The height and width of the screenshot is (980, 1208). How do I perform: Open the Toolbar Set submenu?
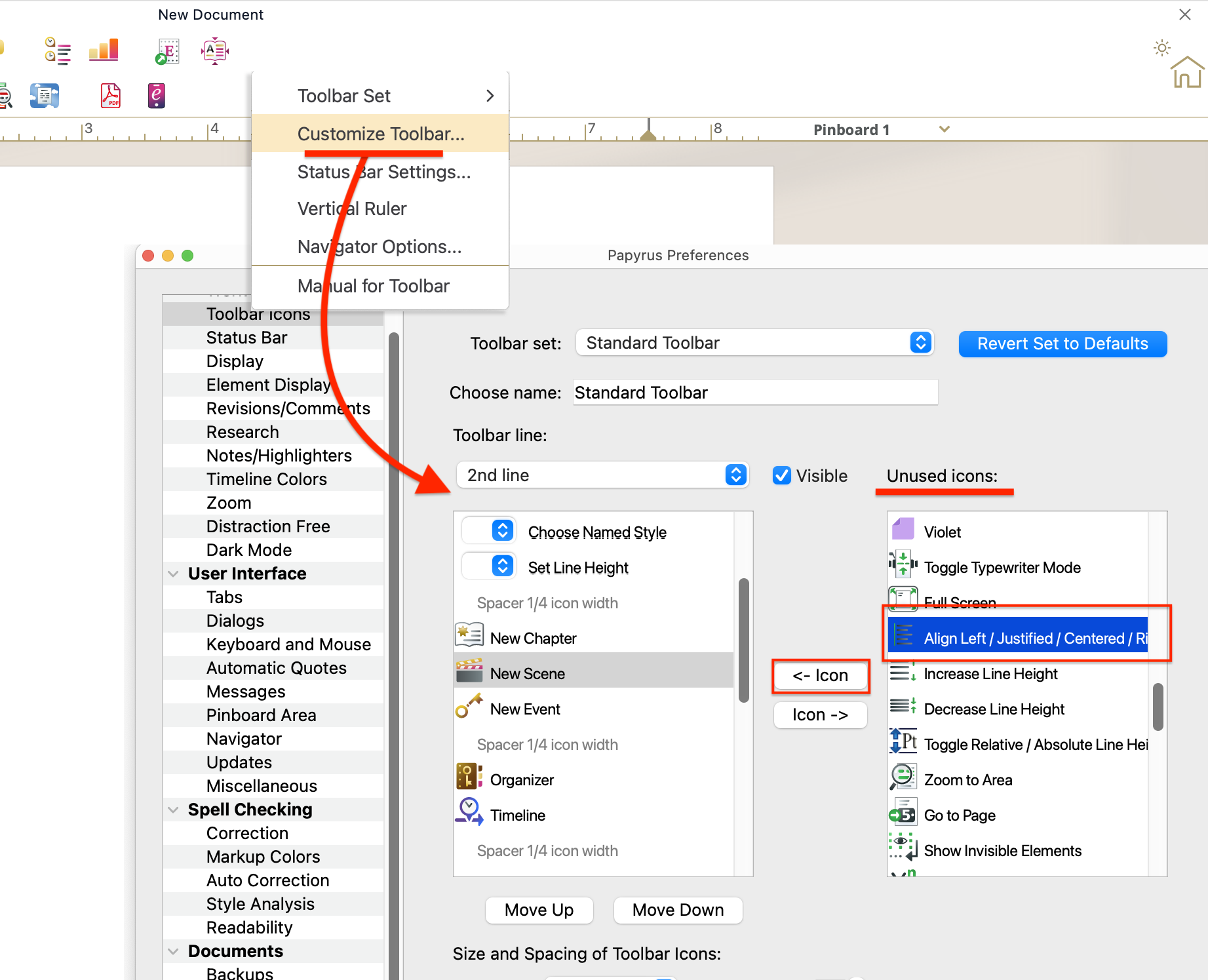click(380, 96)
